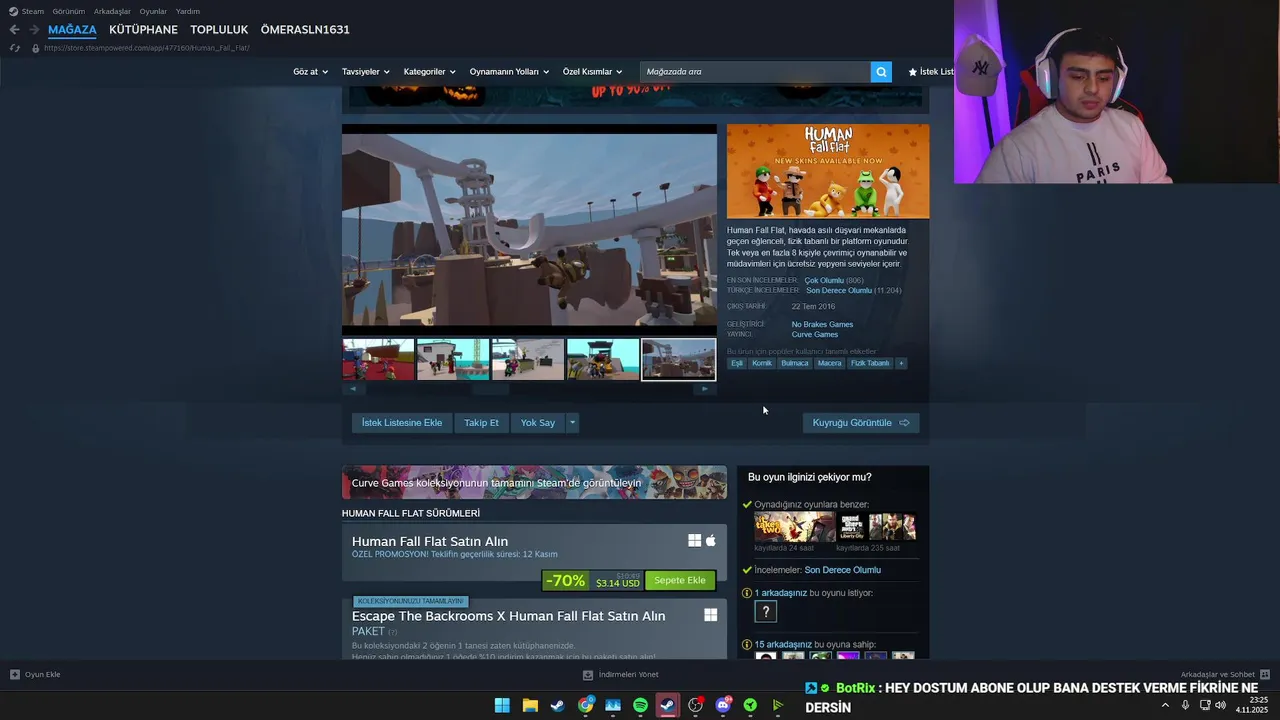Click the Oyun Ekle plus icon
The height and width of the screenshot is (720, 1280).
click(x=14, y=674)
